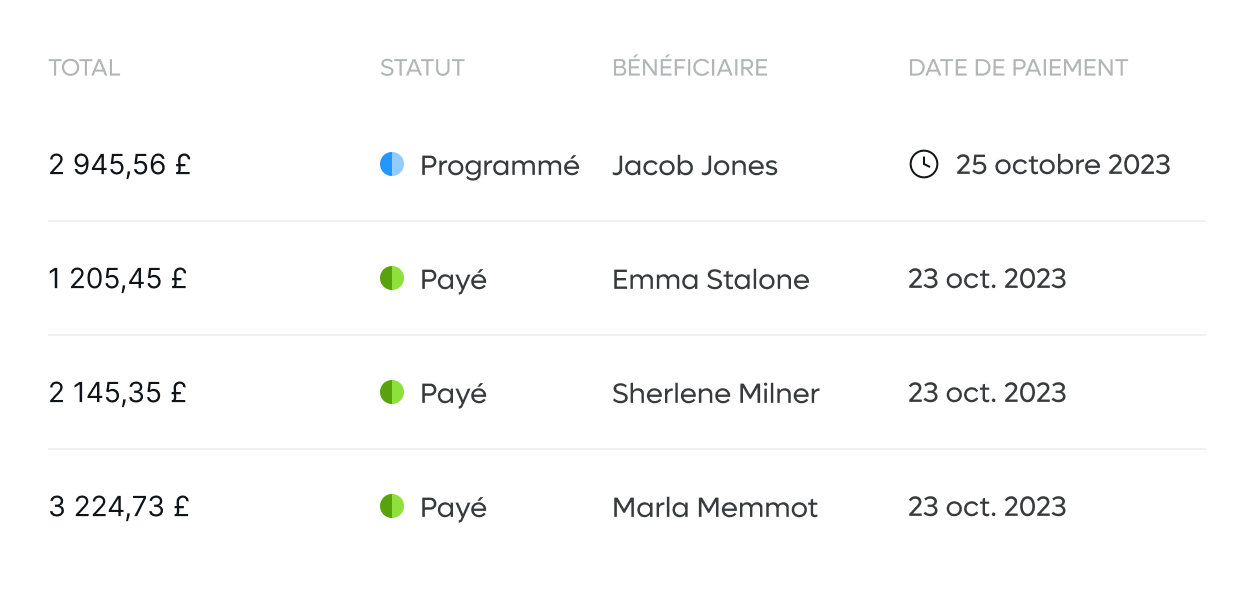This screenshot has height=610, width=1258.
Task: Click Payé status in Marla Memmot row
Action: 453,508
